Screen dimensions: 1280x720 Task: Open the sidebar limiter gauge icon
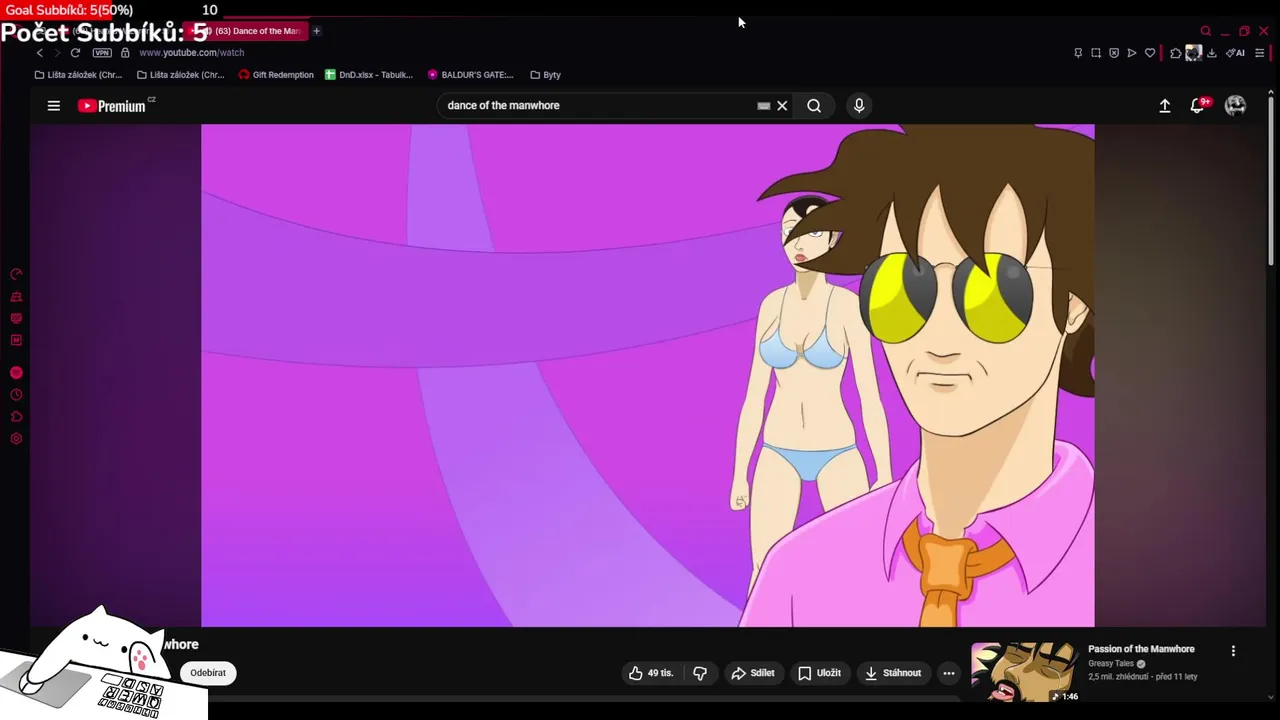point(16,274)
